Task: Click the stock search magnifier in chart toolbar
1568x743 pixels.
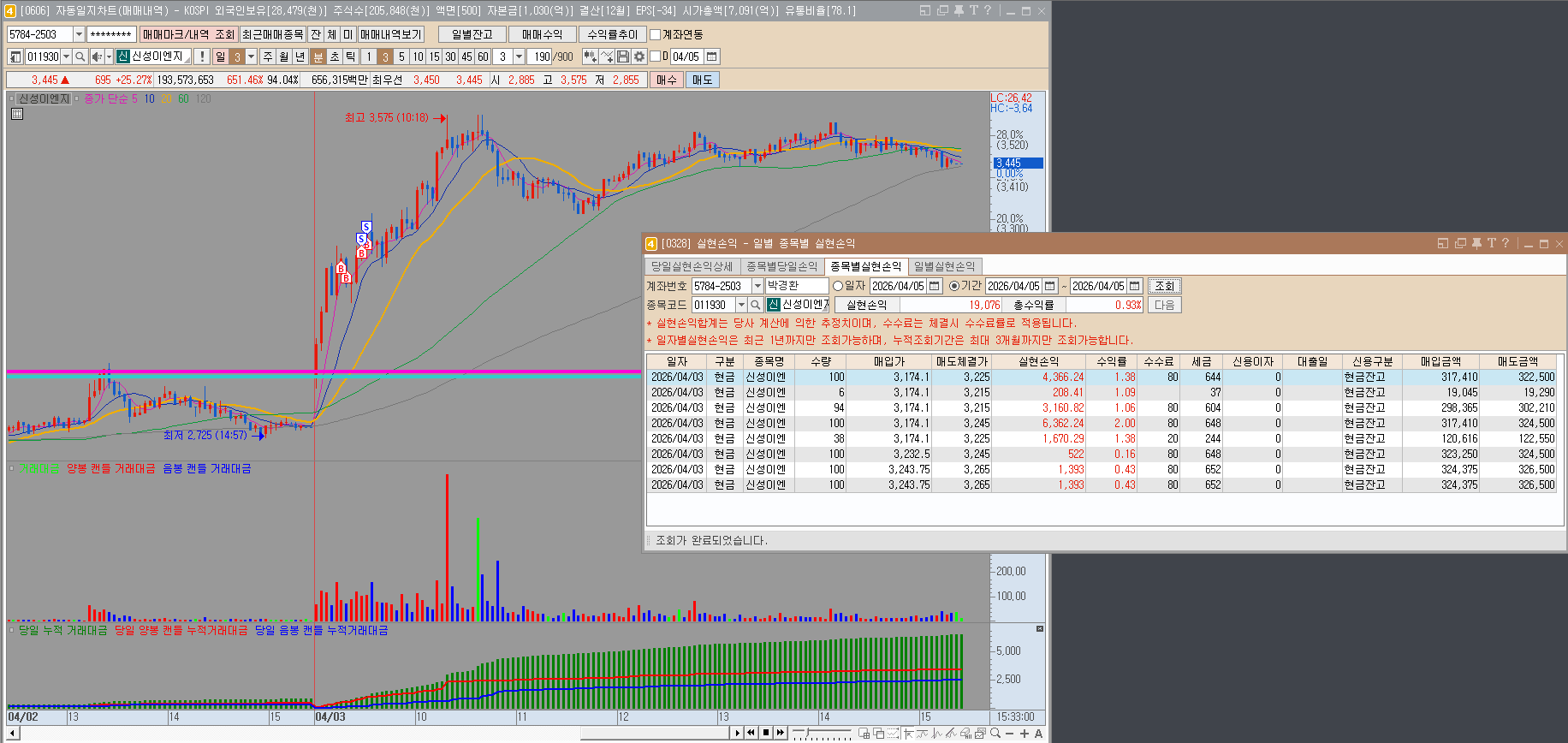Action: [x=80, y=56]
